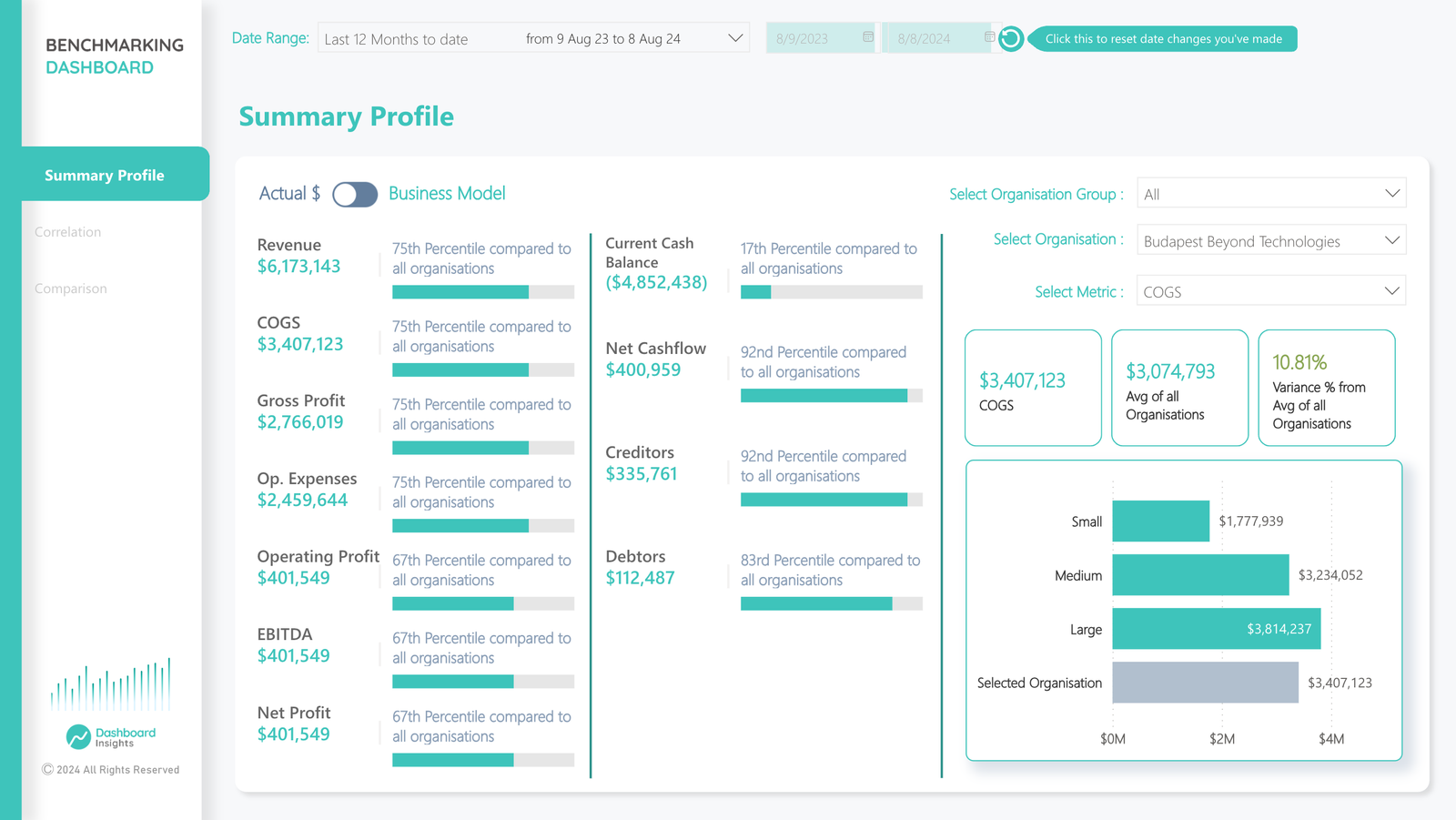This screenshot has height=820, width=1456.
Task: Click the Revenue percentile progress bar
Action: pyautogui.click(x=482, y=292)
